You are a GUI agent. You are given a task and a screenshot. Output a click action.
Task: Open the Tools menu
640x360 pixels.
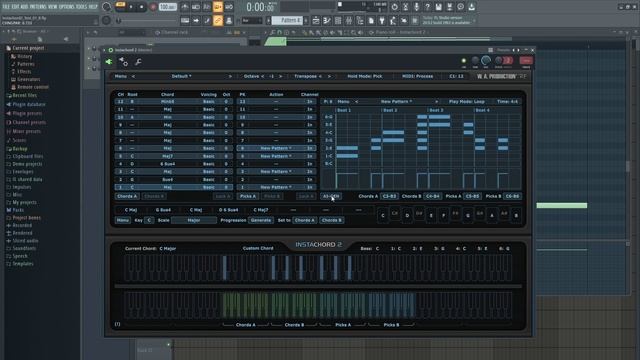(82, 7)
